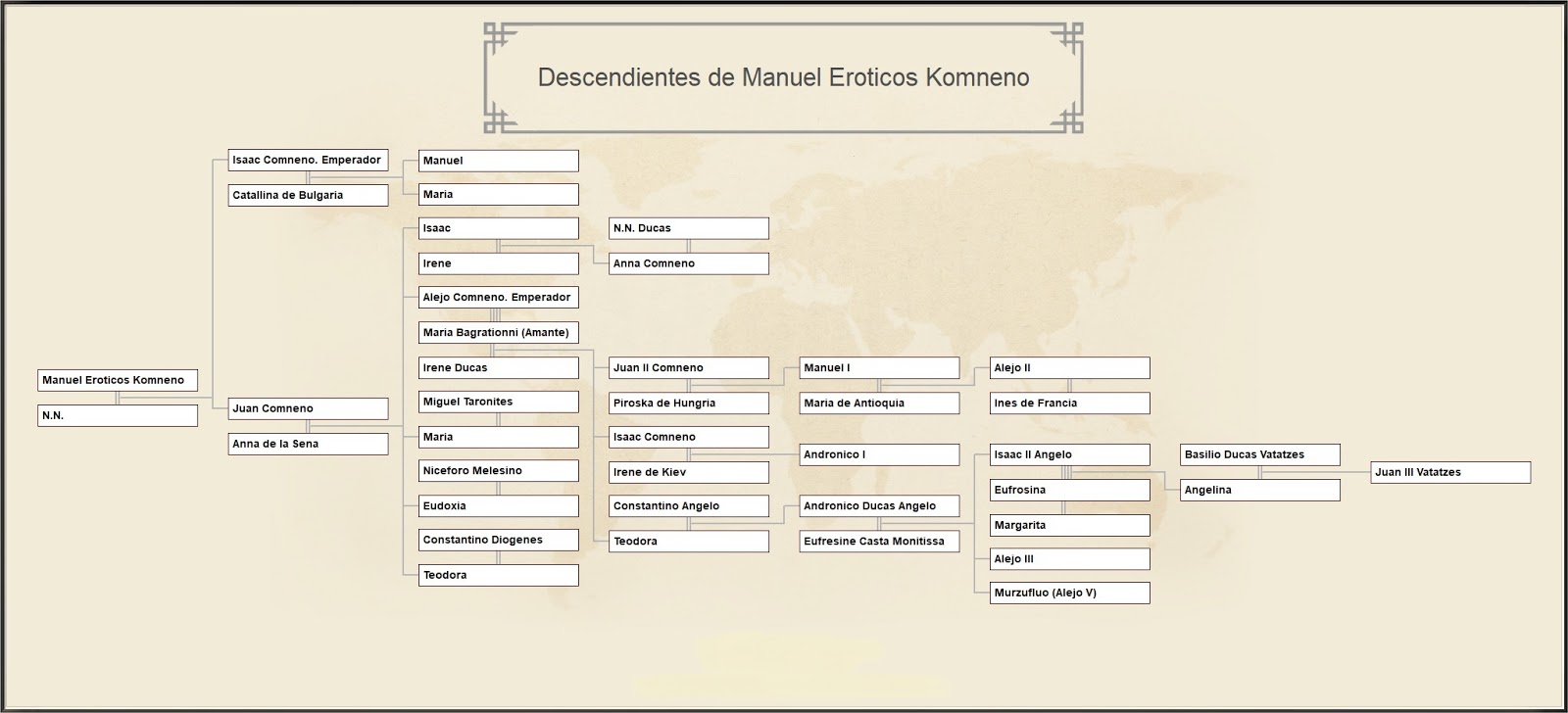This screenshot has width=1568, height=713.
Task: Click the Maria box below Manuel
Action: pos(499,194)
